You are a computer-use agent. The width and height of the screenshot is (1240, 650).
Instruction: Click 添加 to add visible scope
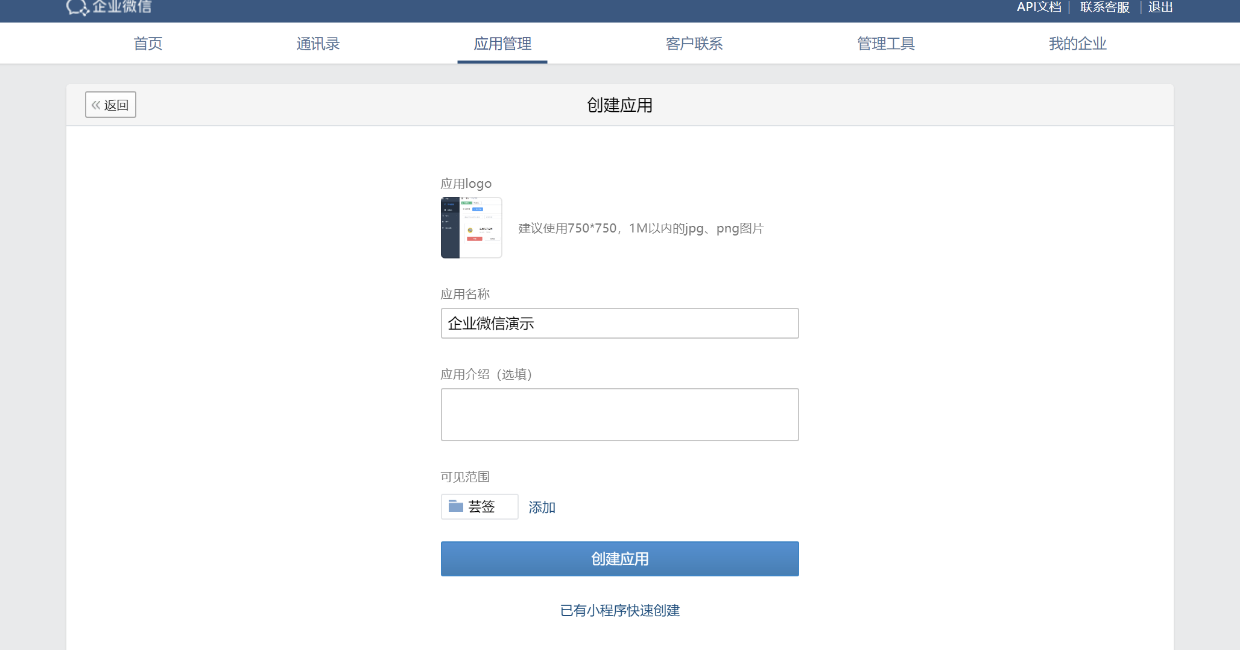[x=542, y=507]
